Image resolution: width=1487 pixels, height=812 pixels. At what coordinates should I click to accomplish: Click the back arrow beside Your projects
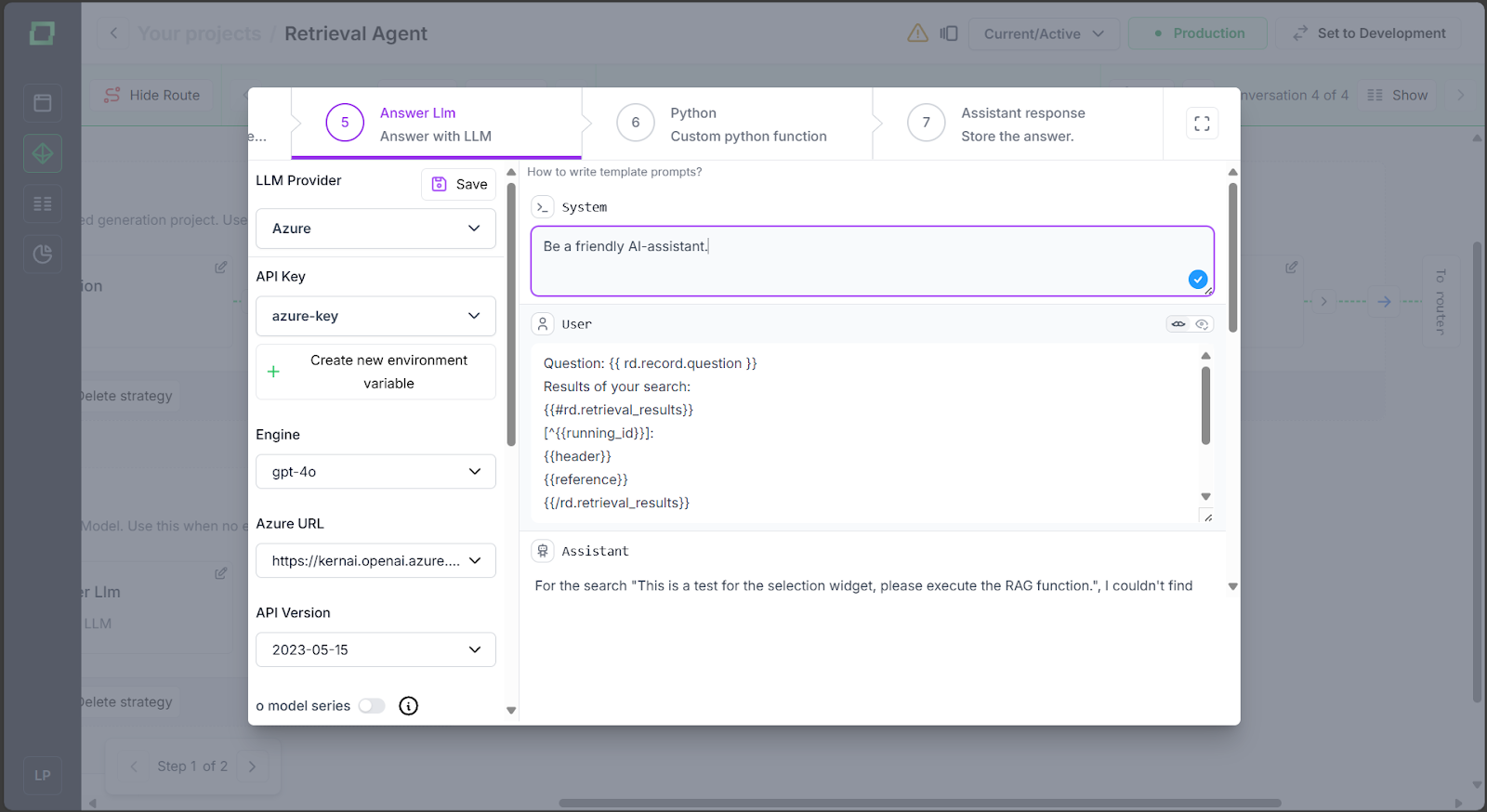[113, 33]
